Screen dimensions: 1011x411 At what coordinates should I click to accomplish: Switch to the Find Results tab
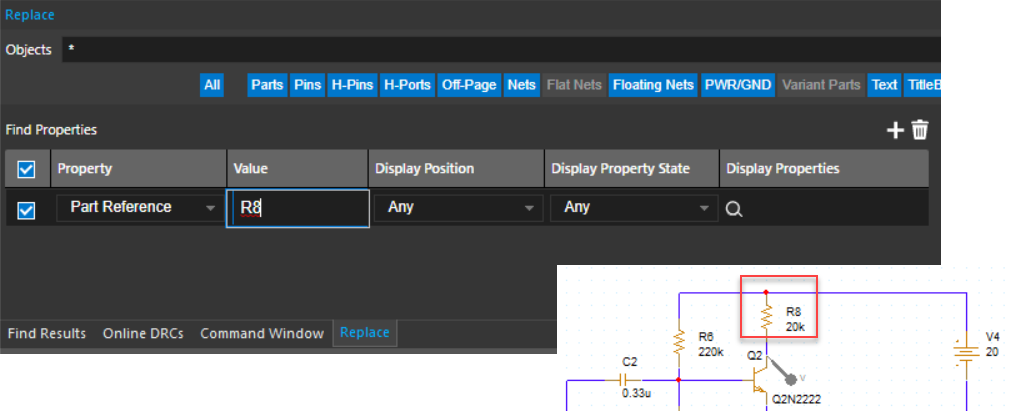coord(46,333)
